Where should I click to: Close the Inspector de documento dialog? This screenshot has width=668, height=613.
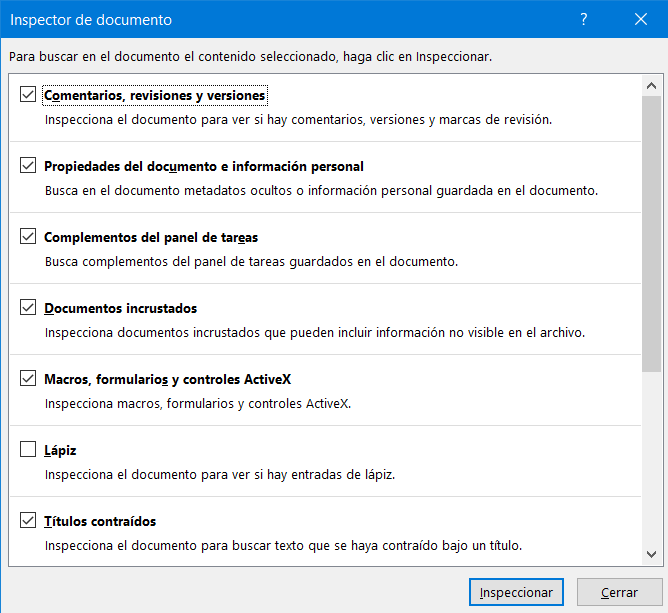641,19
